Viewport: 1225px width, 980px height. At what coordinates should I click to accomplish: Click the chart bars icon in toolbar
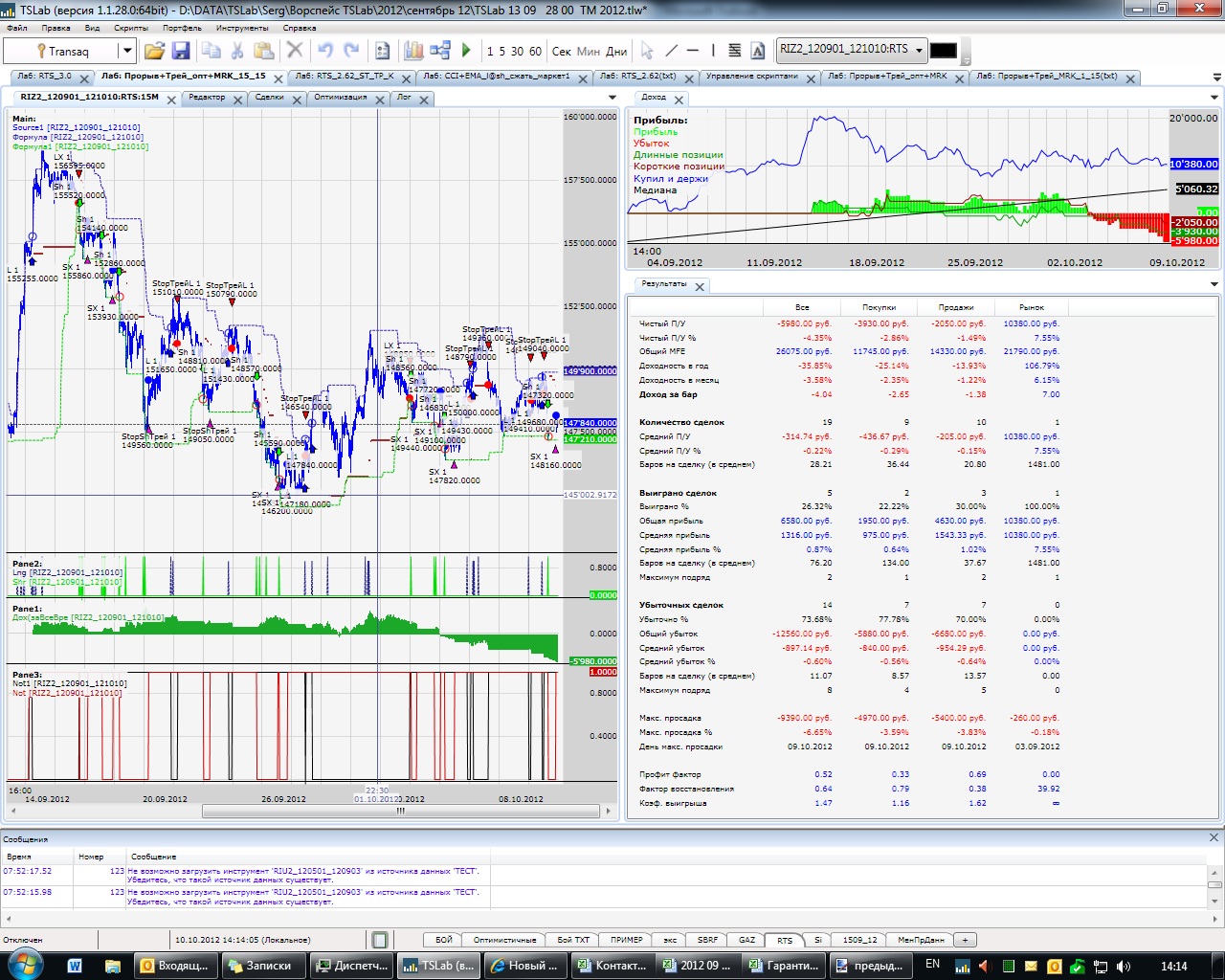click(x=413, y=51)
